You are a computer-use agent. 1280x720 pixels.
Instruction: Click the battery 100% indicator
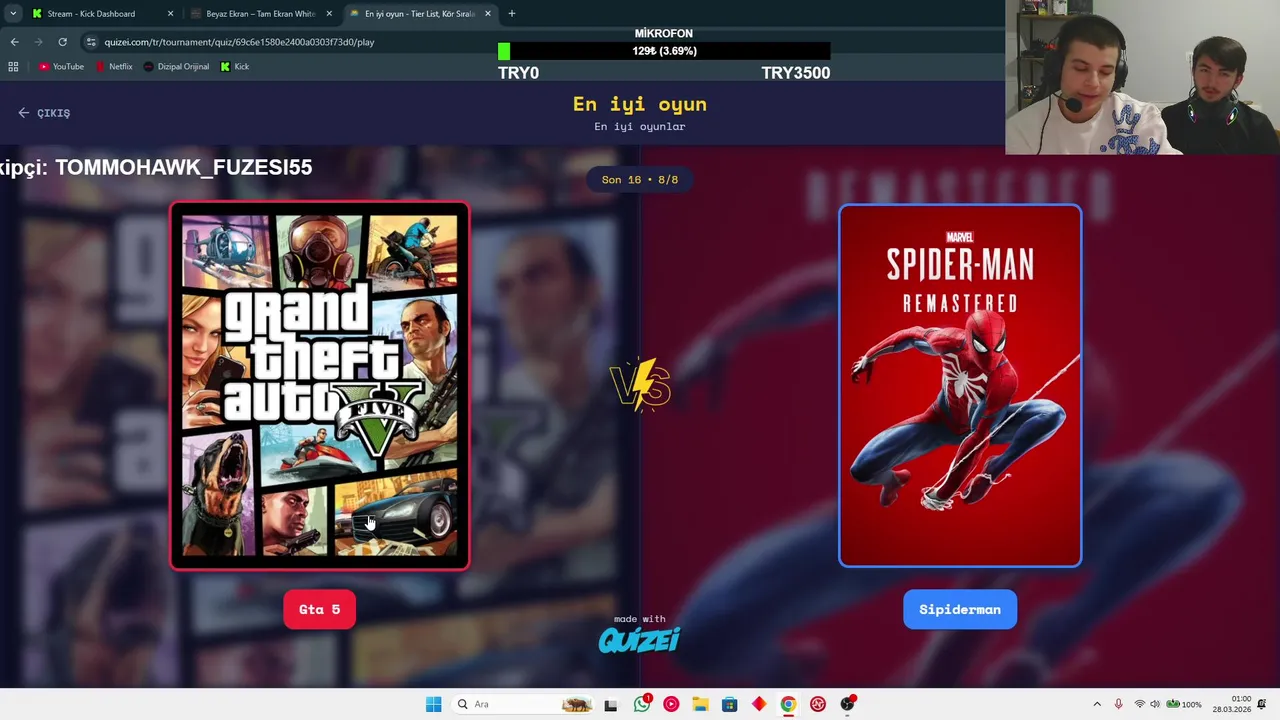(x=1184, y=704)
